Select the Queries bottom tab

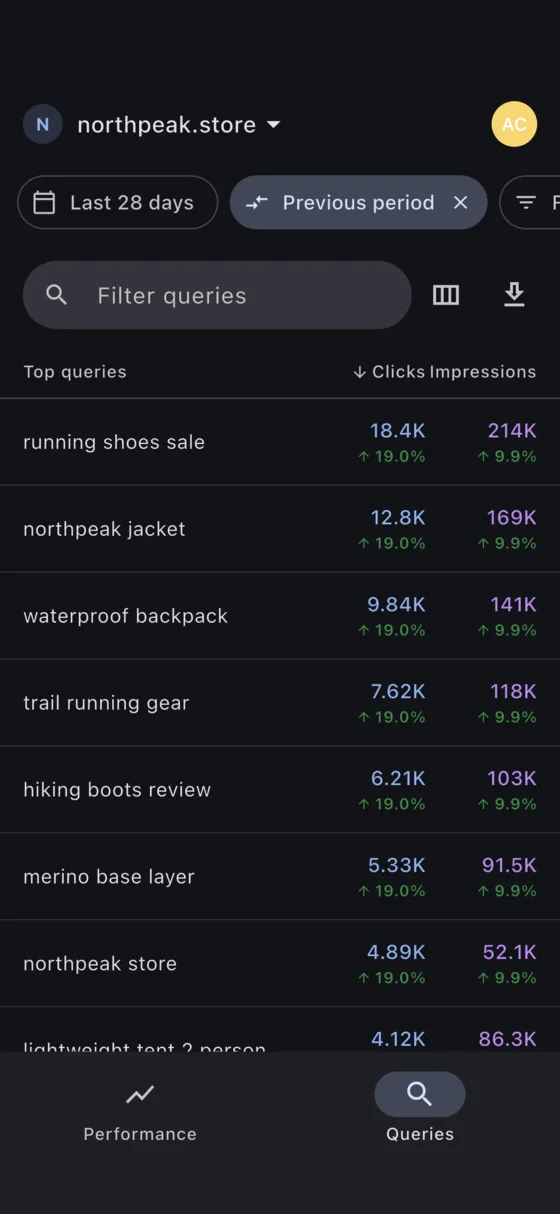click(420, 1110)
